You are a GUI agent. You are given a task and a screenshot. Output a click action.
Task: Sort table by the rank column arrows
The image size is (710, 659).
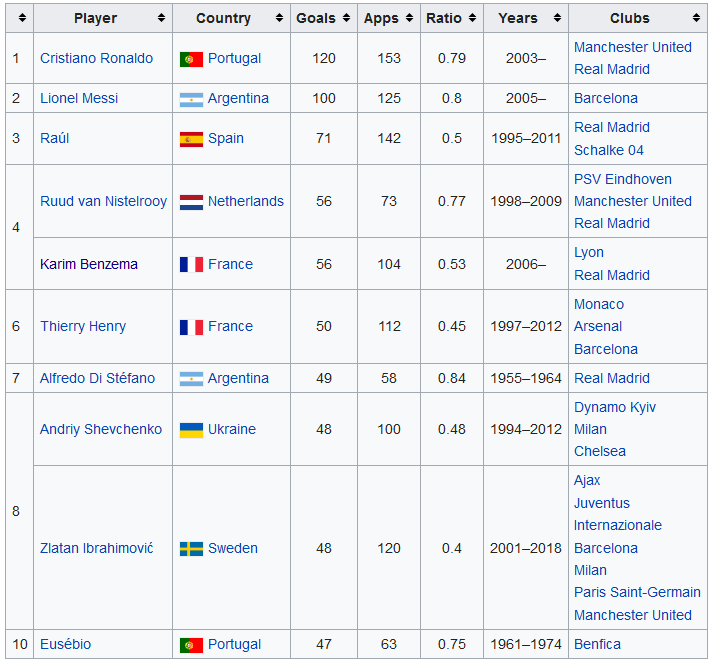[x=22, y=18]
